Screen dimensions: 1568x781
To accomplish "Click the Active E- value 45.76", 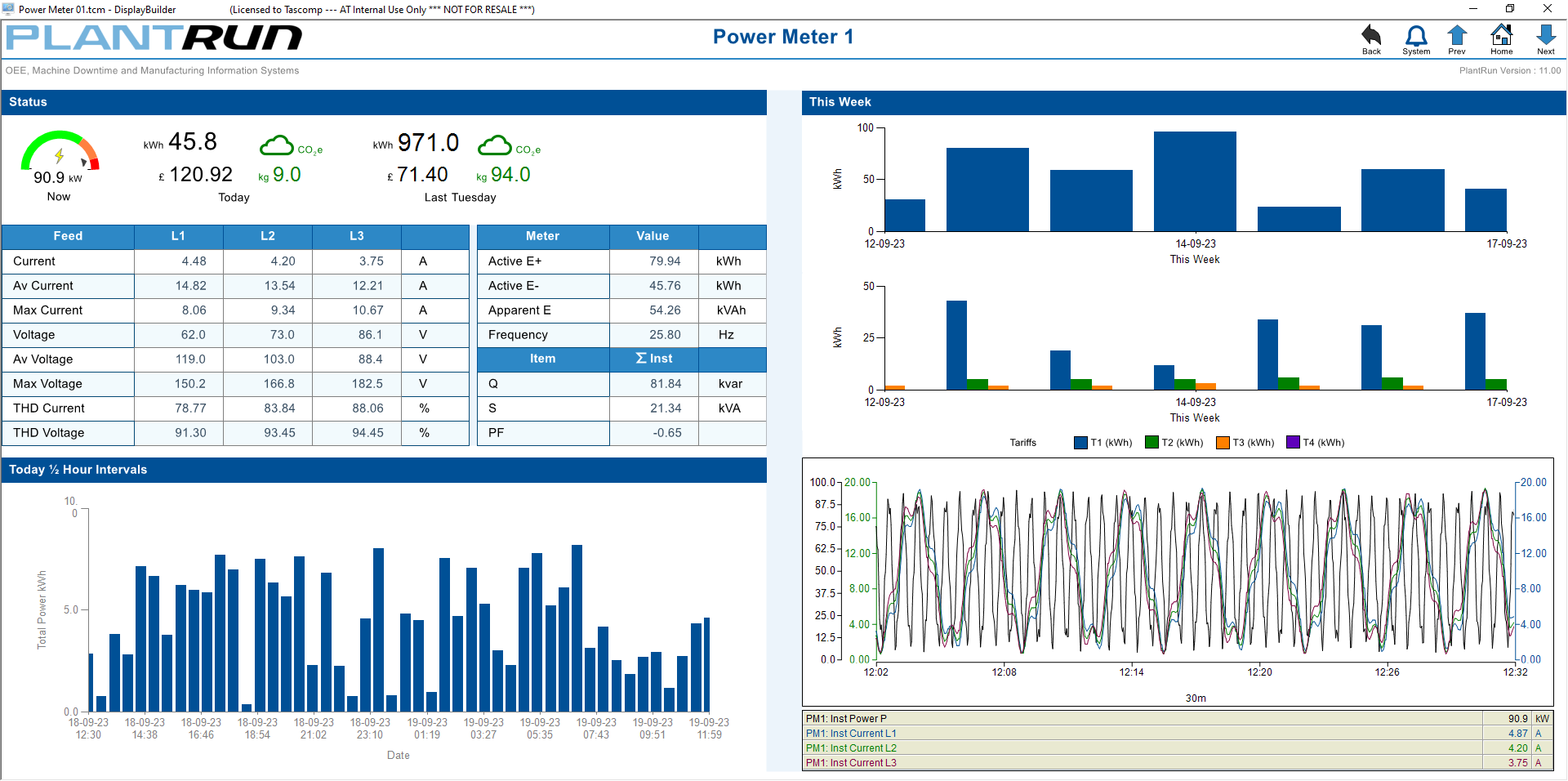I will click(x=665, y=286).
